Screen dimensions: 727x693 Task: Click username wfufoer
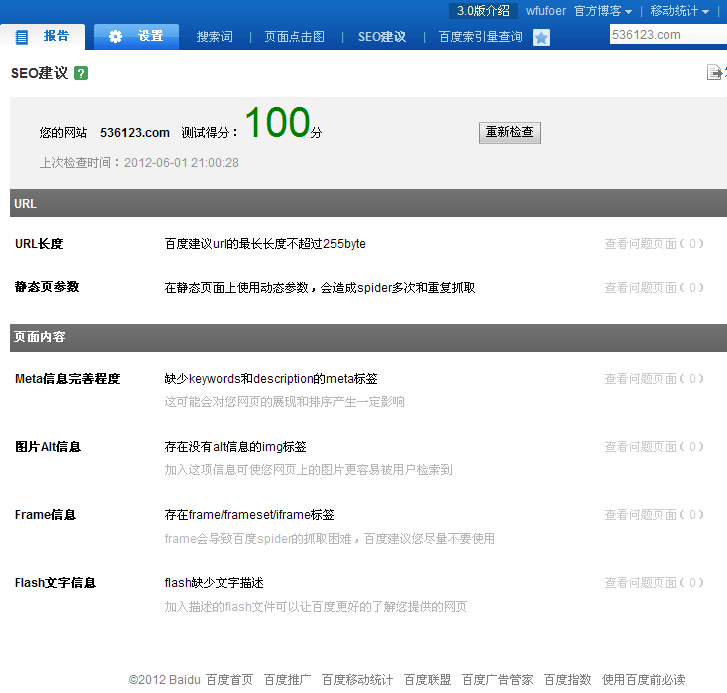(546, 11)
